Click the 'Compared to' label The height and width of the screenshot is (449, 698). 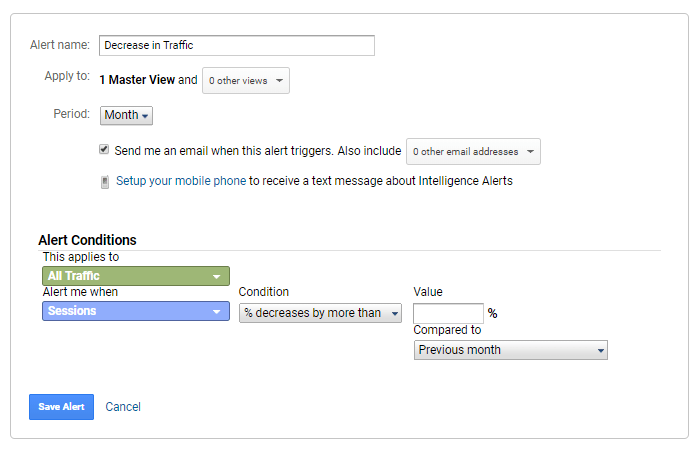click(x=447, y=330)
